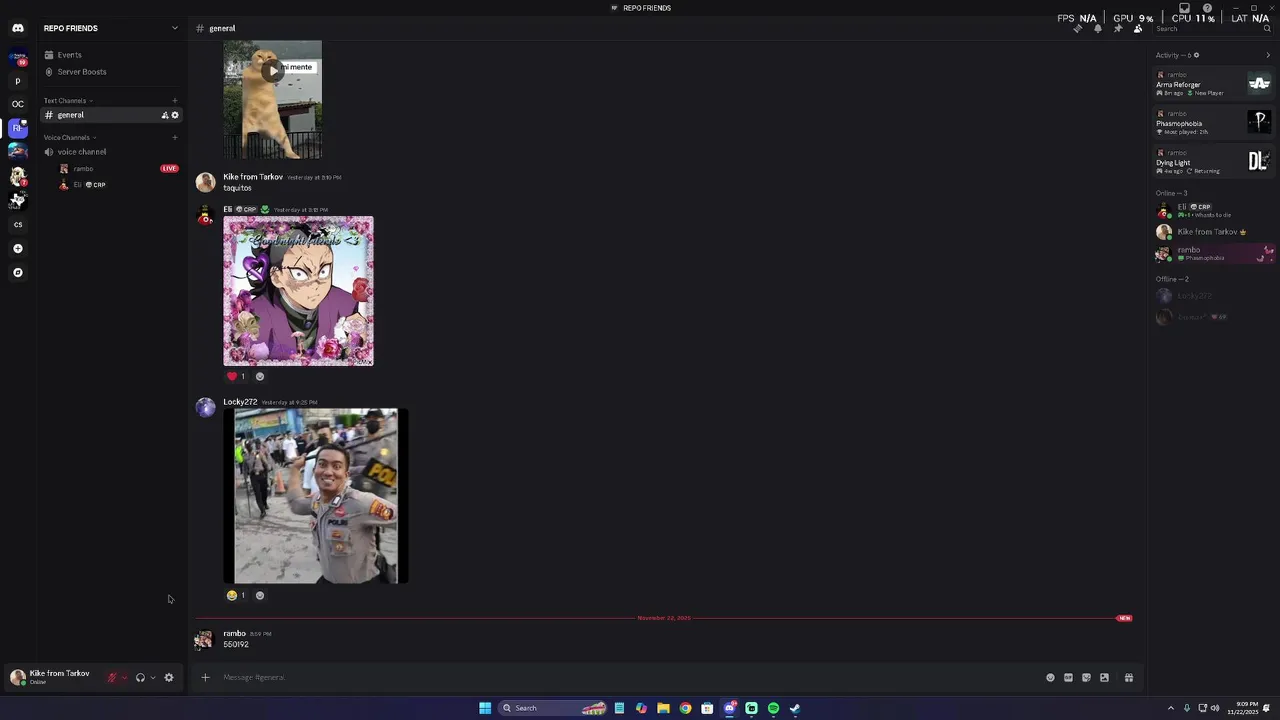Open the emoji picker in message bar

[1050, 678]
